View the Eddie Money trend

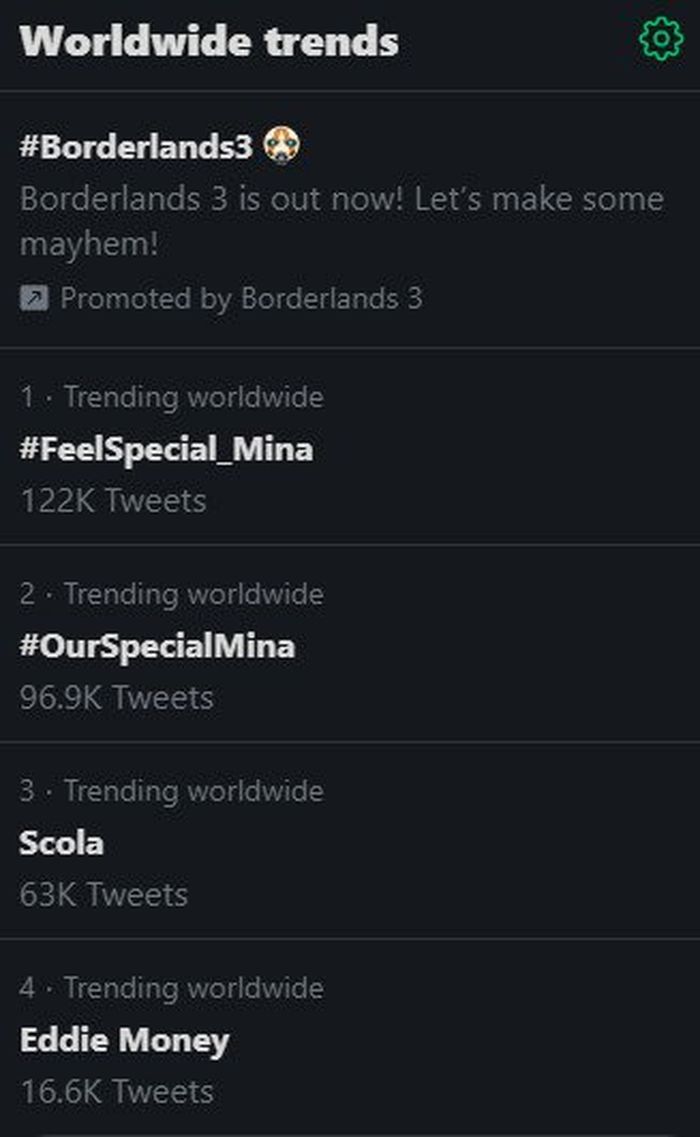coord(124,1040)
